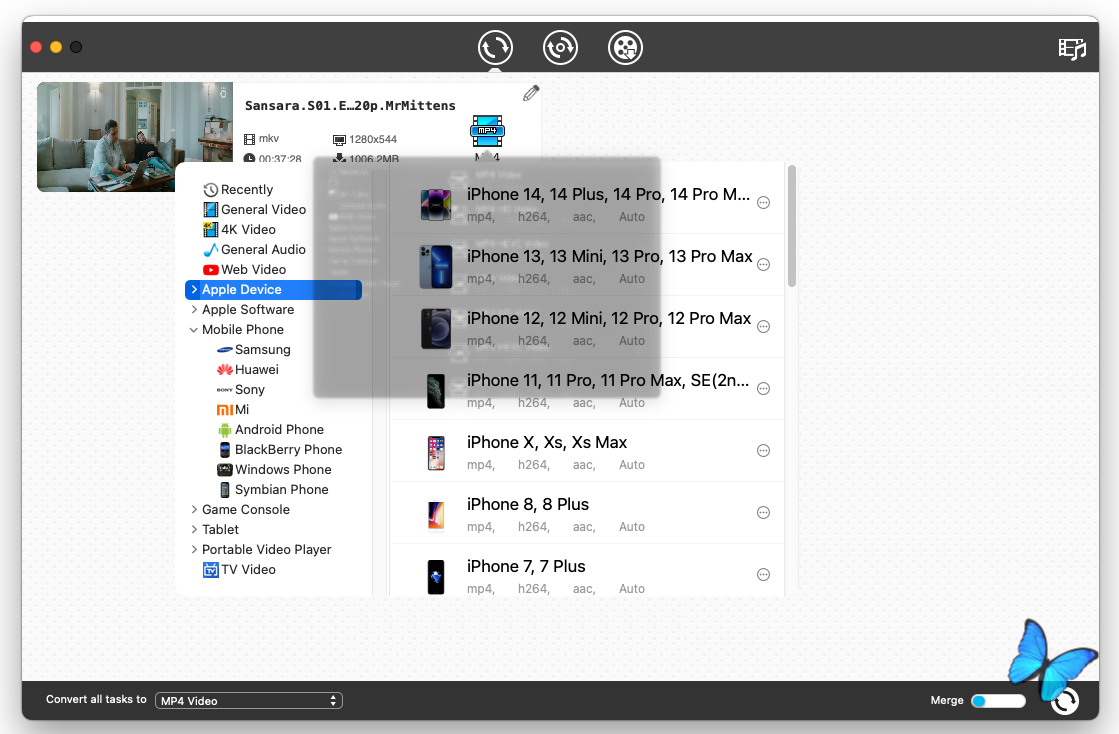The image size is (1119, 734).
Task: Click the round Convert start button
Action: pos(1064,700)
